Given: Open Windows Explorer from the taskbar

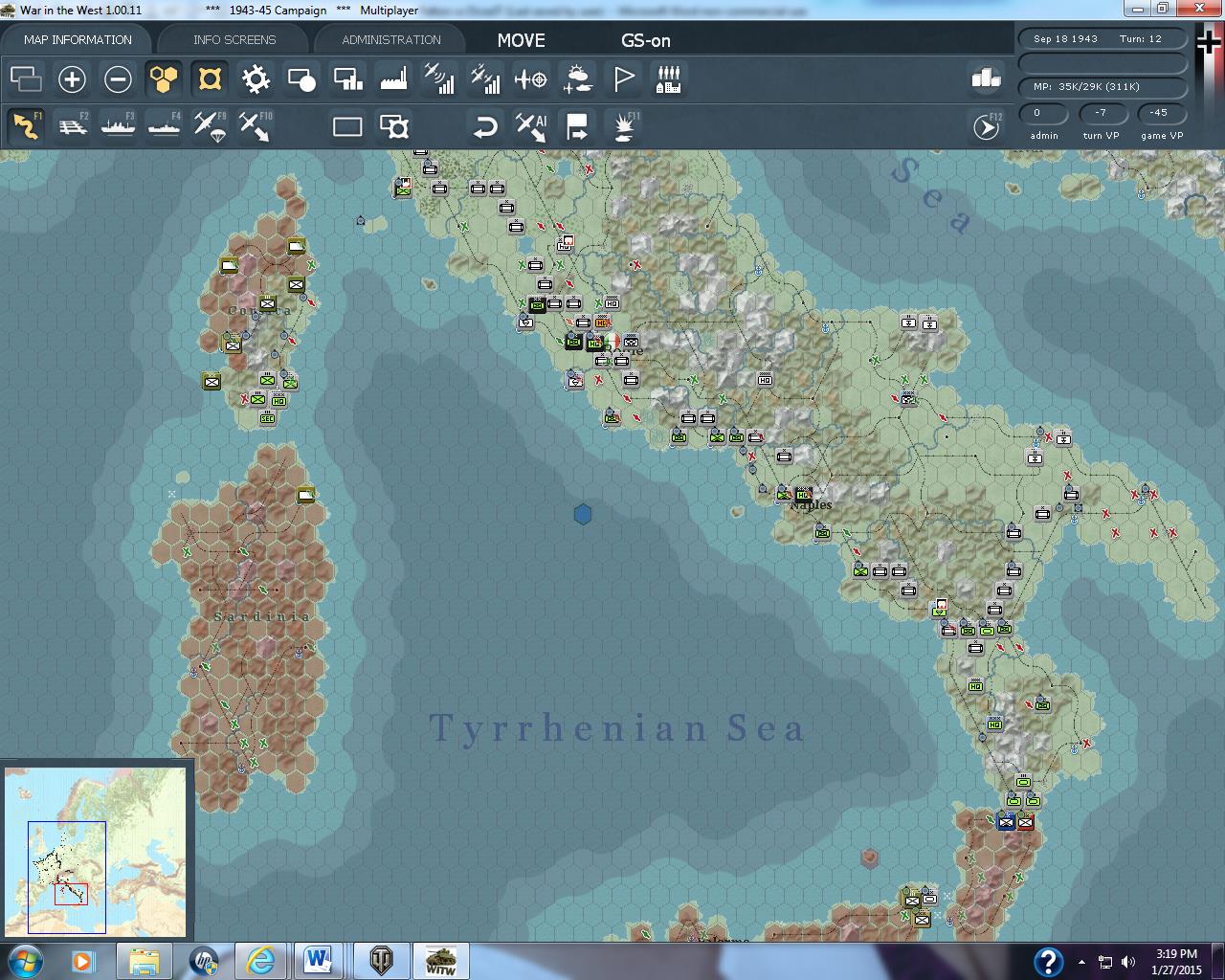Looking at the screenshot, I should pyautogui.click(x=145, y=961).
